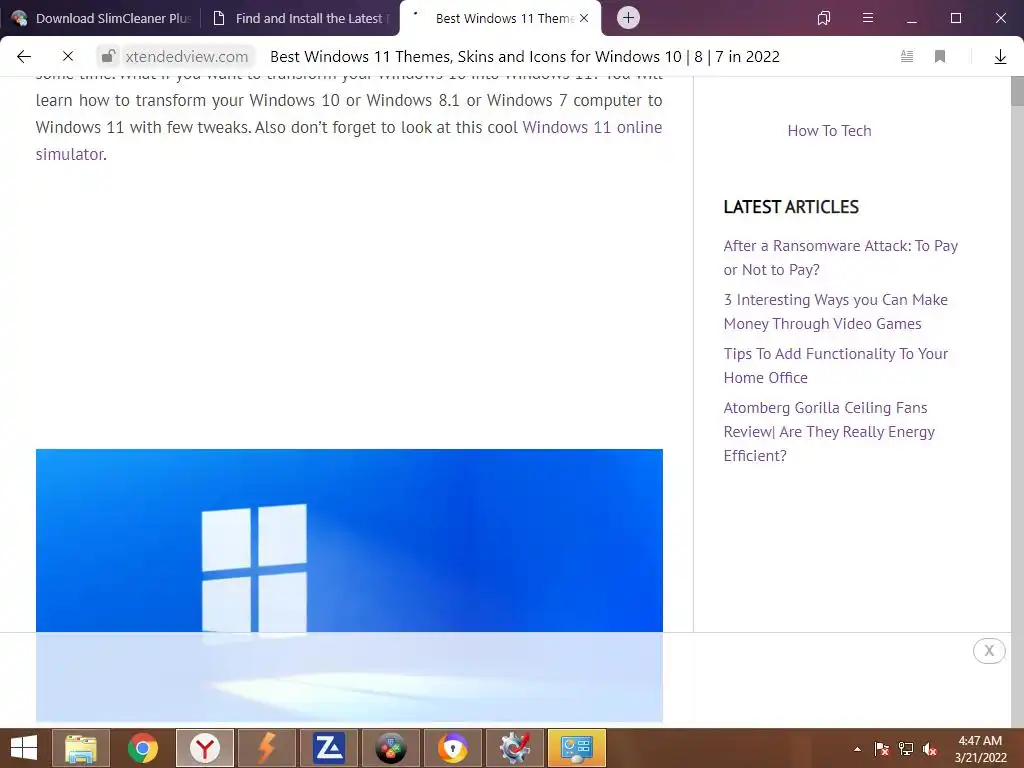Viewport: 1024px width, 768px height.
Task: Click the site security lock icon
Action: coord(108,56)
